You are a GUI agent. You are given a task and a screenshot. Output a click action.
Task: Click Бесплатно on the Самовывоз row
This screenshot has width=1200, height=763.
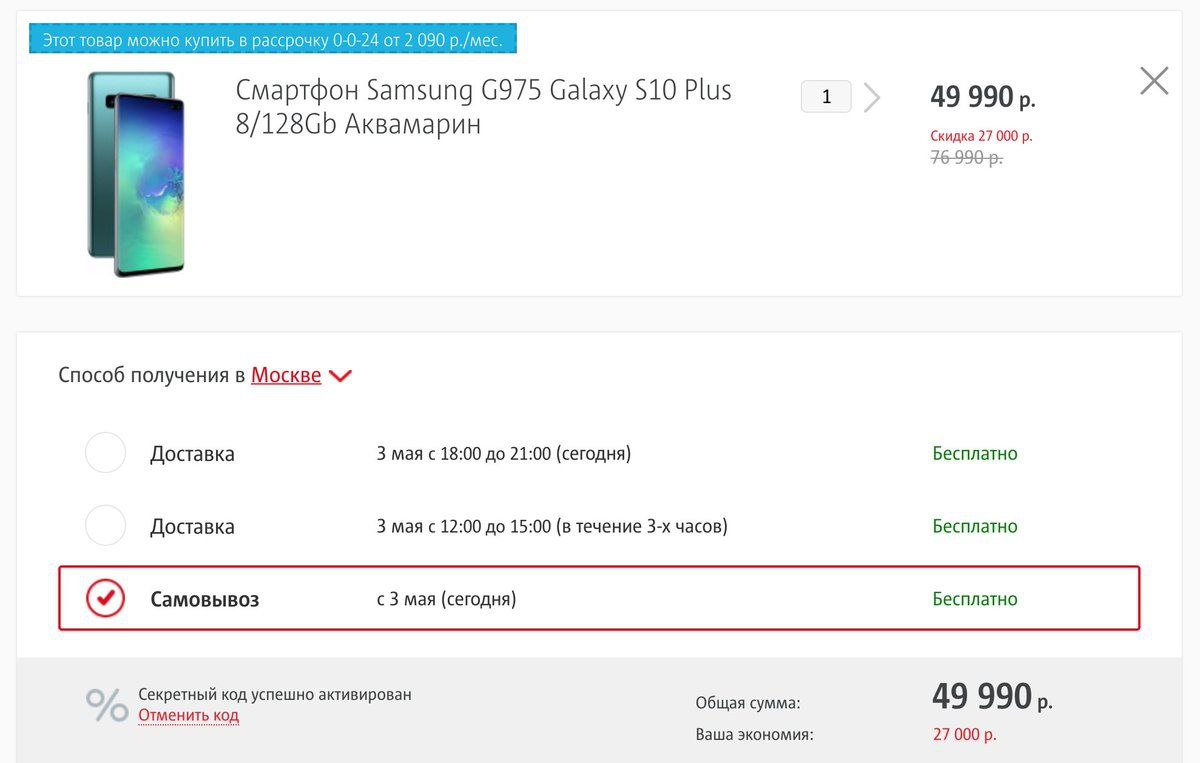(974, 599)
